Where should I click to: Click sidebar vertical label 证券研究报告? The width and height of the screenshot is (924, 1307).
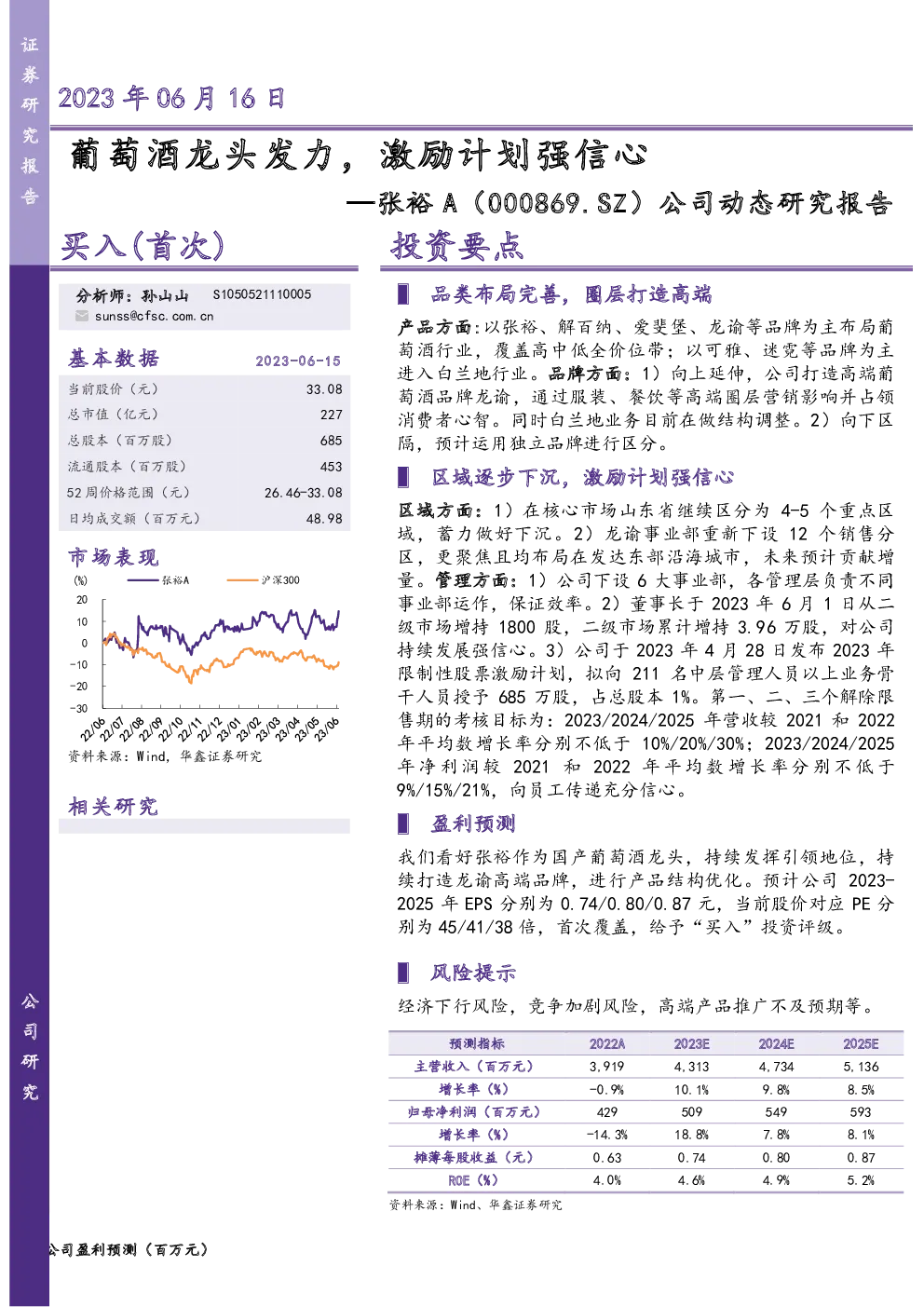click(30, 120)
